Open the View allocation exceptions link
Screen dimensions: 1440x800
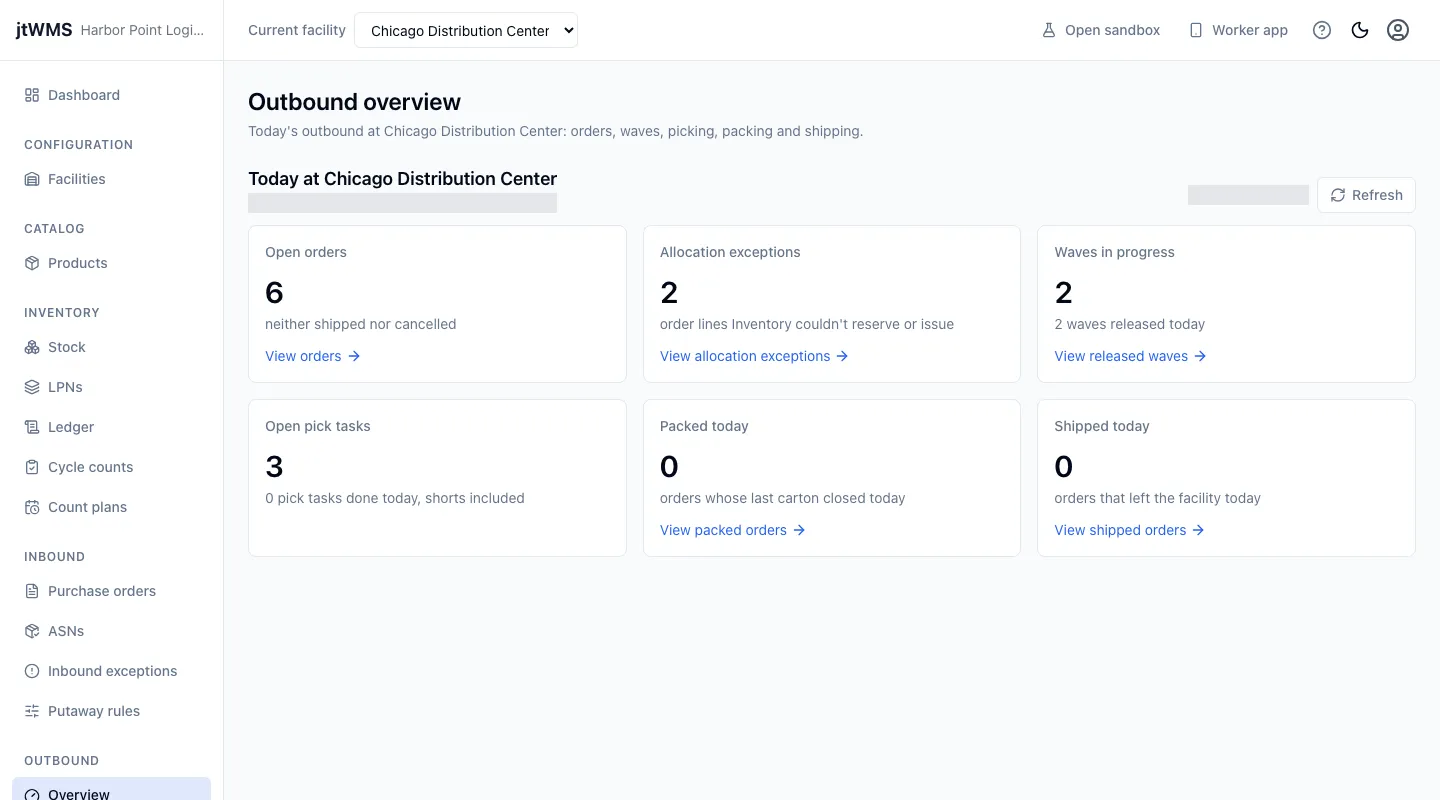tap(754, 356)
